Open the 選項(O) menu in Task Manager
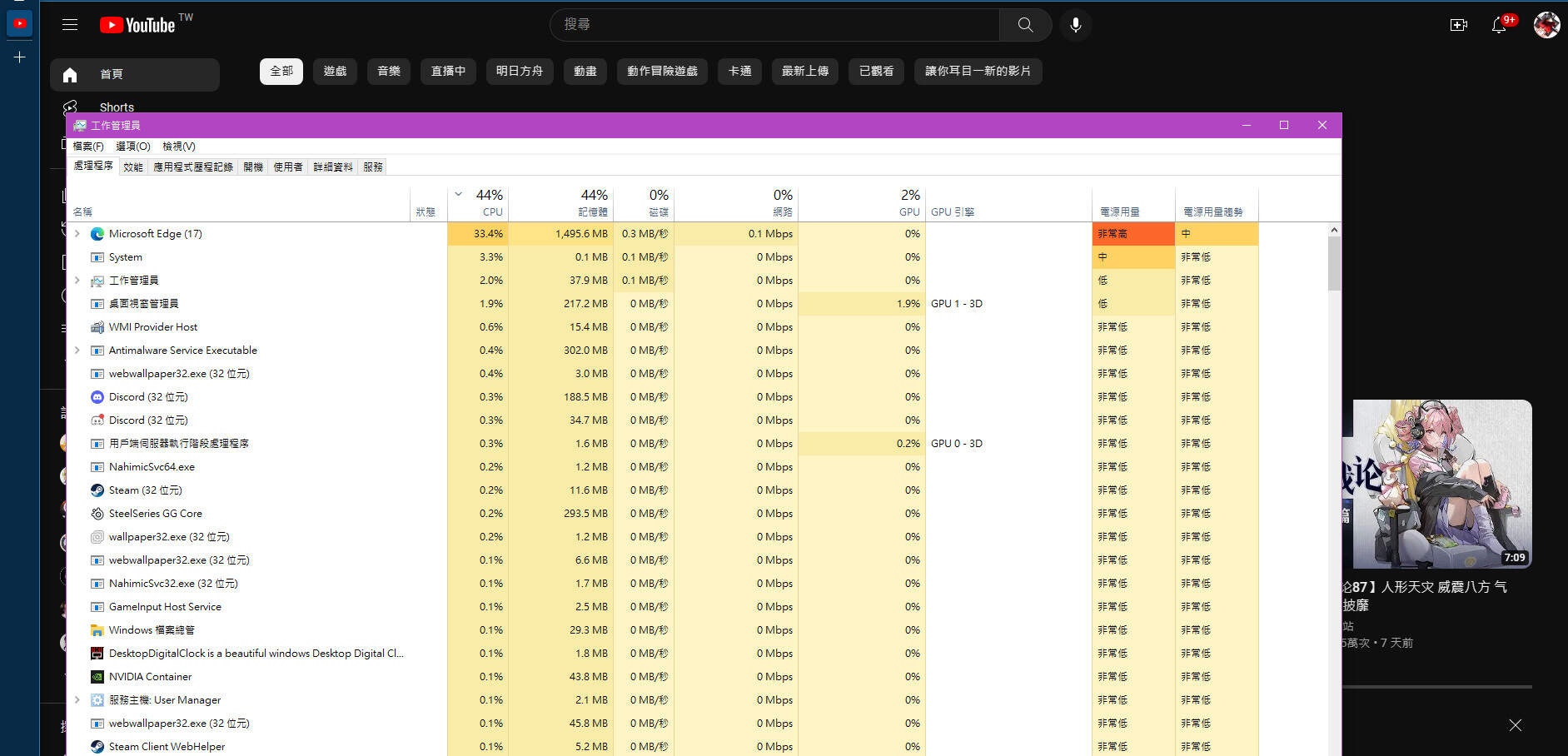 click(133, 146)
